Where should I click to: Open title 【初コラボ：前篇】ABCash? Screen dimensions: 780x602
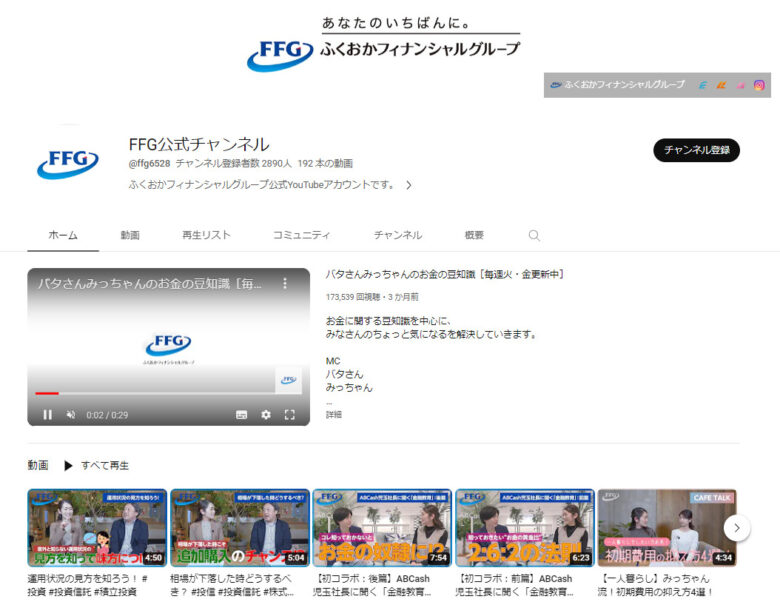[515, 585]
